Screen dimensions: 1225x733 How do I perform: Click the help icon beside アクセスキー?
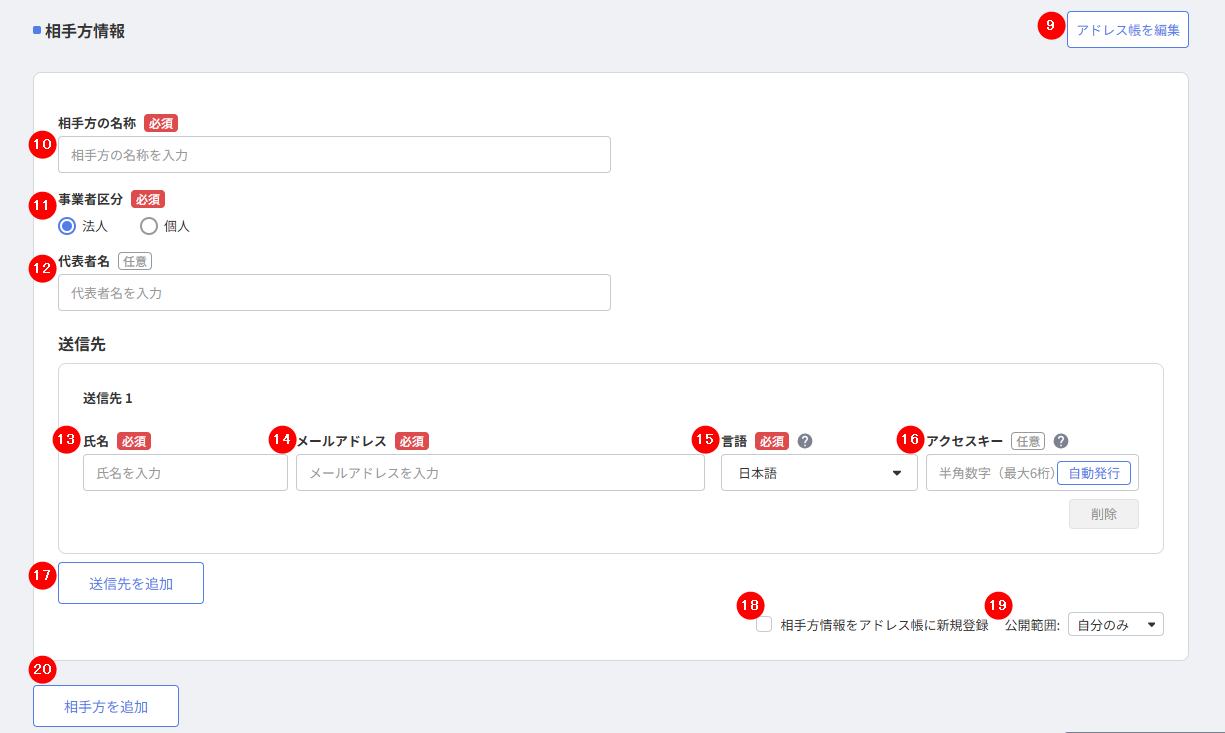click(1061, 441)
